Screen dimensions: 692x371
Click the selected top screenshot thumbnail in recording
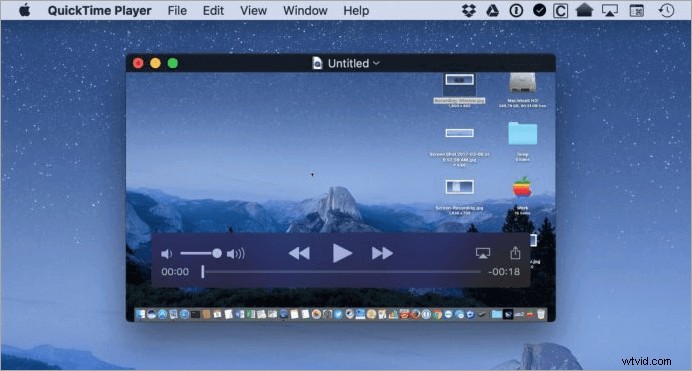click(459, 80)
